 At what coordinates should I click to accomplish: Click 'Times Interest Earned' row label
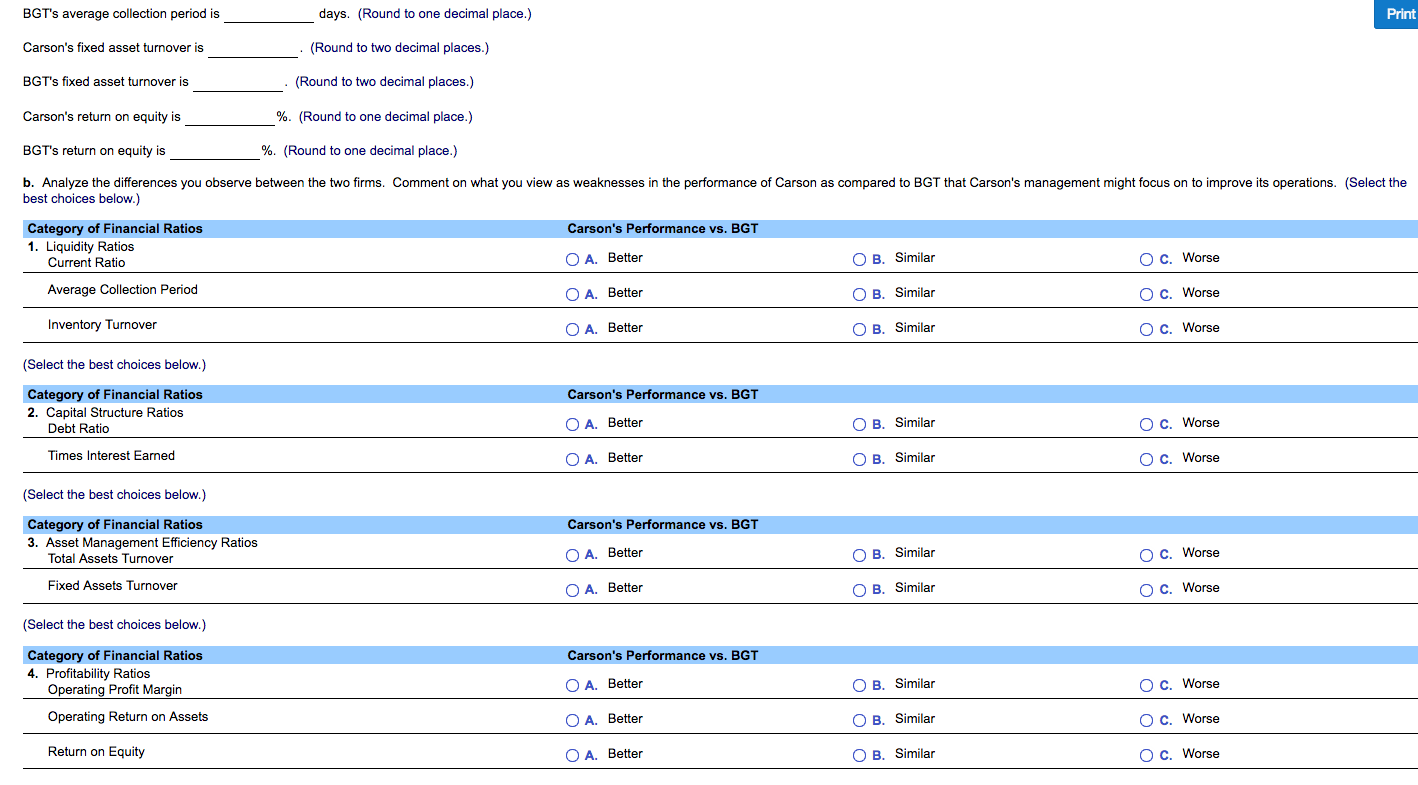111,456
